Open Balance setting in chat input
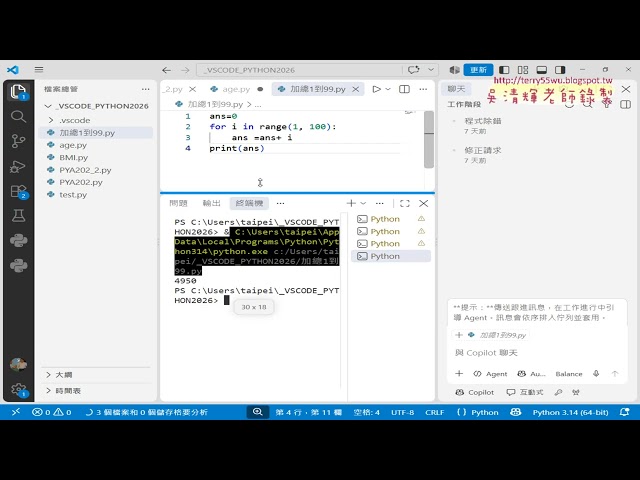The height and width of the screenshot is (480, 640). (x=569, y=374)
